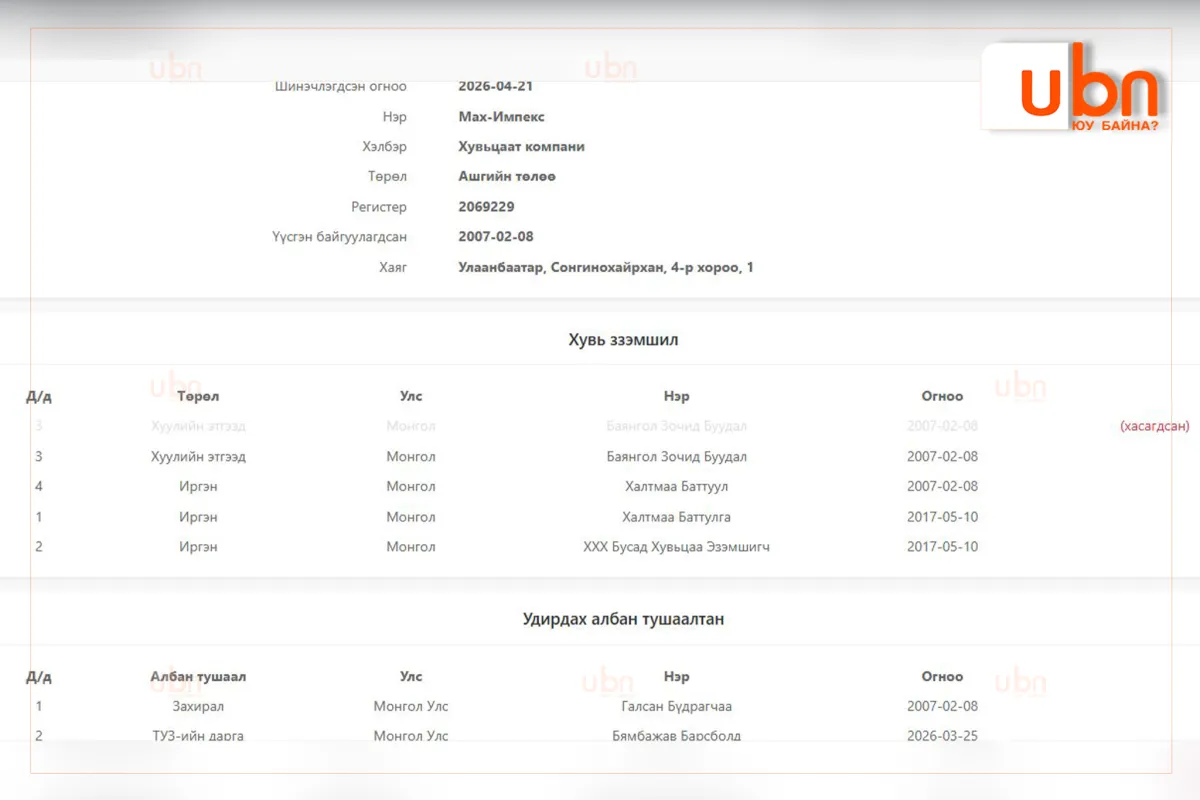This screenshot has width=1200, height=800.
Task: Click 'Иргэн' in the 'Халтмаа Баттуул' row
Action: coord(198,487)
